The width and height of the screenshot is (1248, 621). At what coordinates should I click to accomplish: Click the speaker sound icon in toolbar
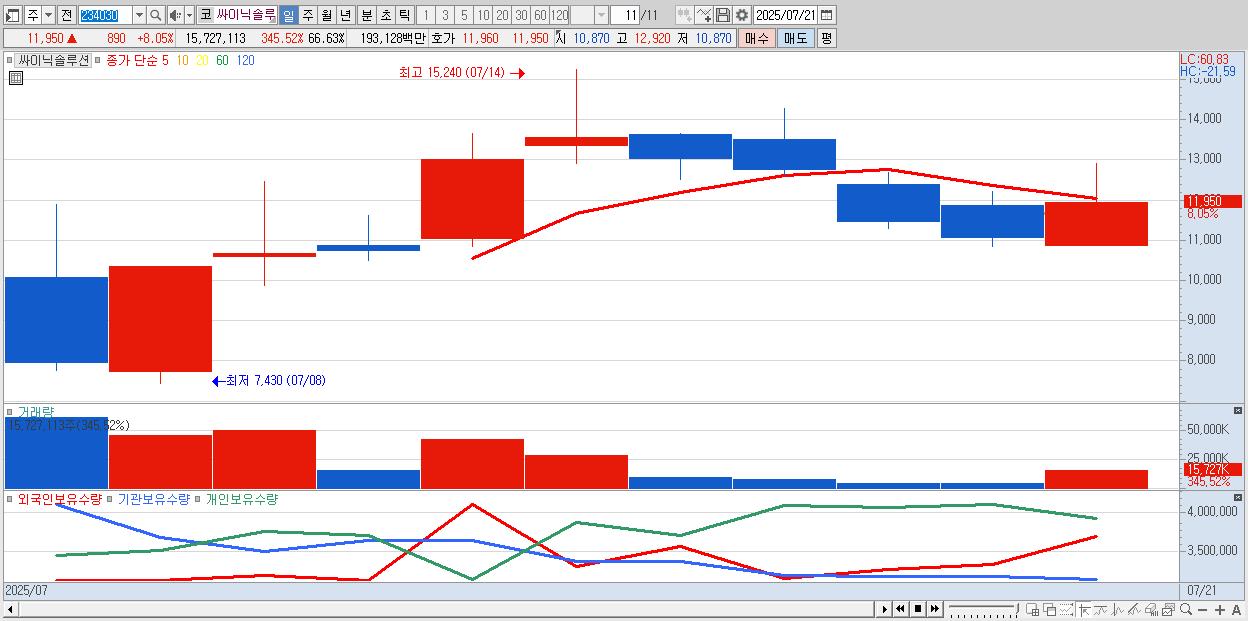click(x=174, y=15)
